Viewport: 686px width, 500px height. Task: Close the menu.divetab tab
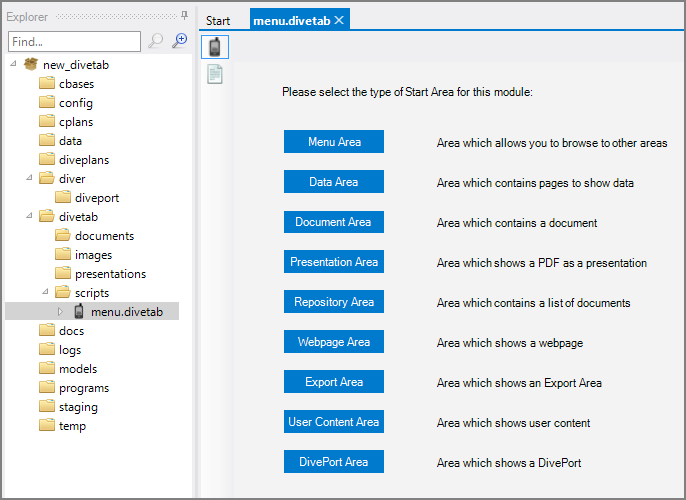pos(340,21)
